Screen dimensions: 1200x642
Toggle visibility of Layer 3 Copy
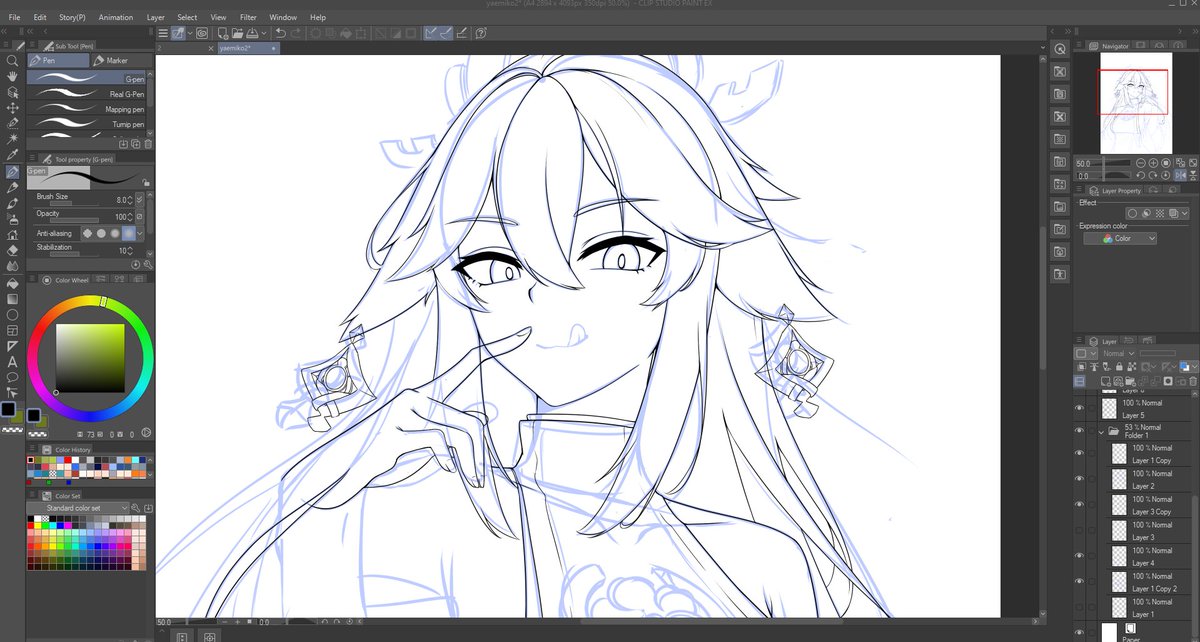click(x=1079, y=505)
